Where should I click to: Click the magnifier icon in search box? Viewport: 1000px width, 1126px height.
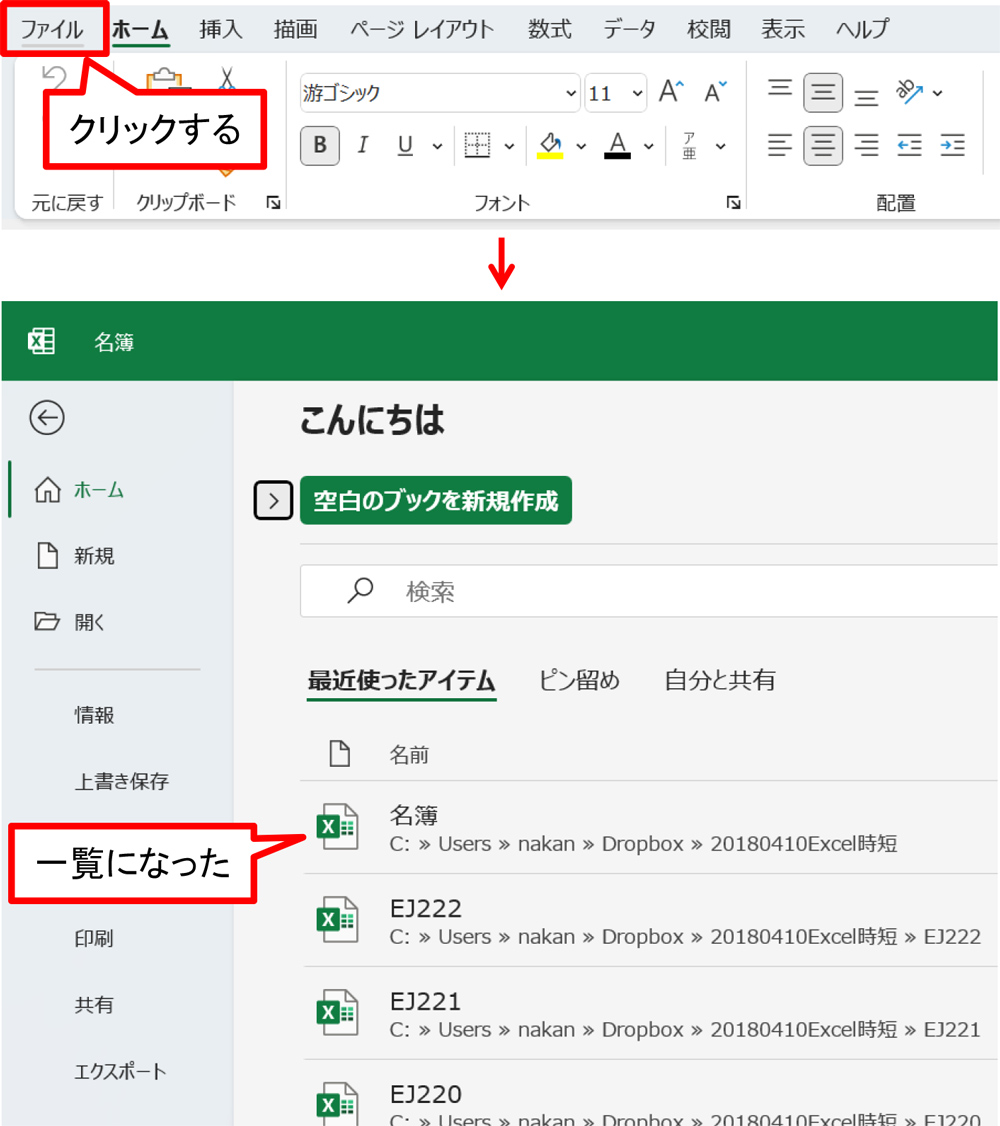(360, 591)
